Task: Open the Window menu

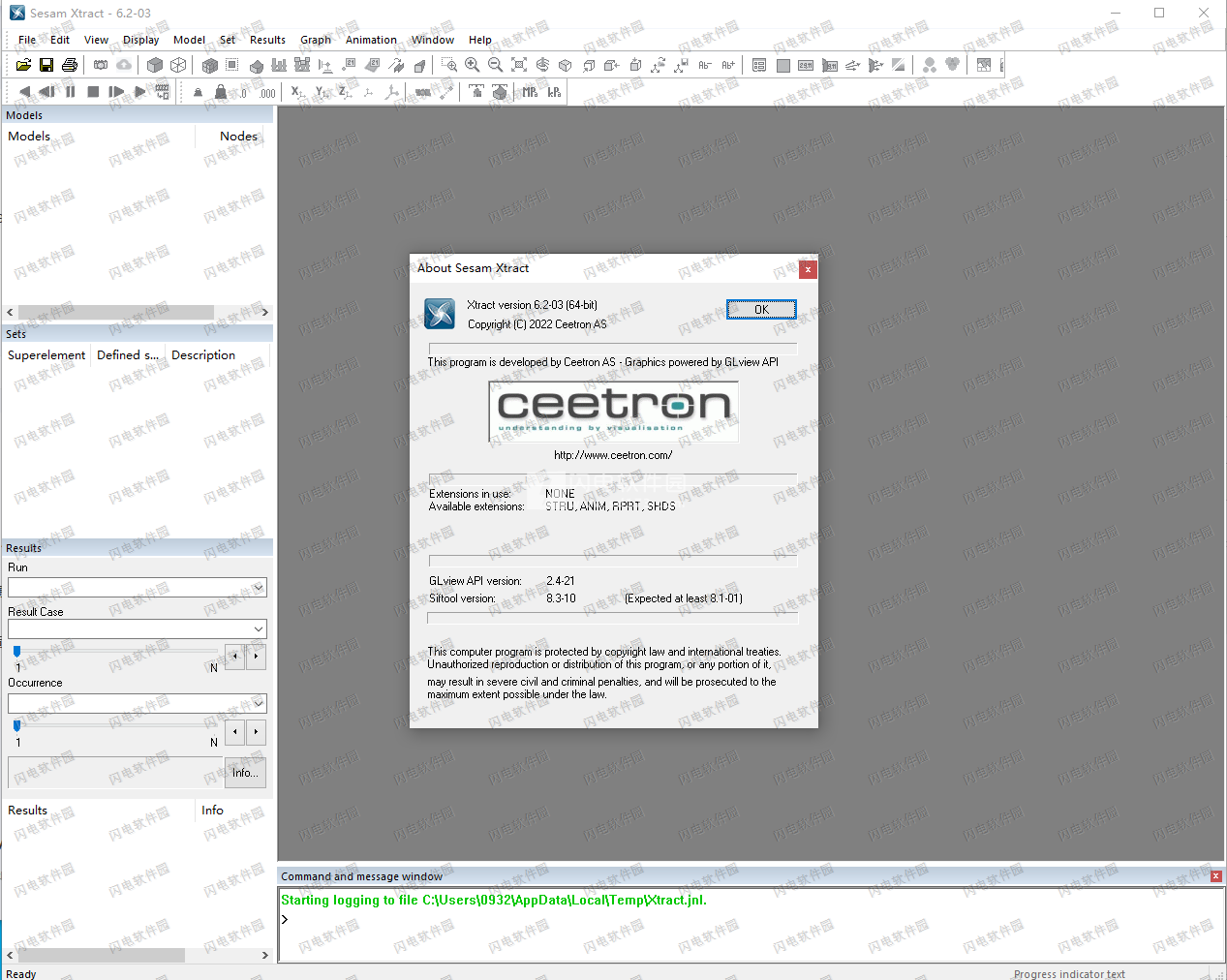Action: click(x=433, y=40)
